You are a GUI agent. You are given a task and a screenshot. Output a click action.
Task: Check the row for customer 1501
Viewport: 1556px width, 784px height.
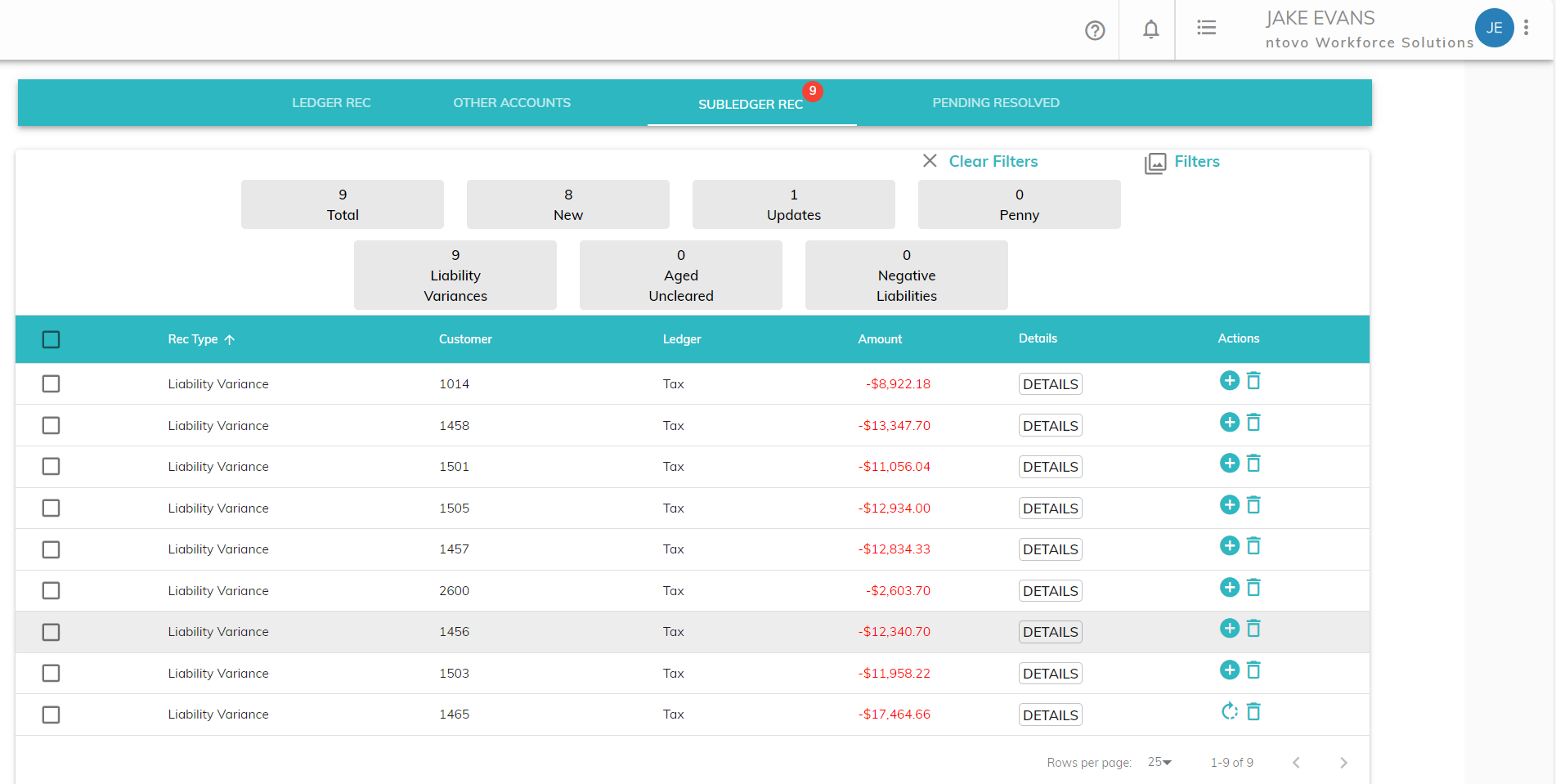51,467
